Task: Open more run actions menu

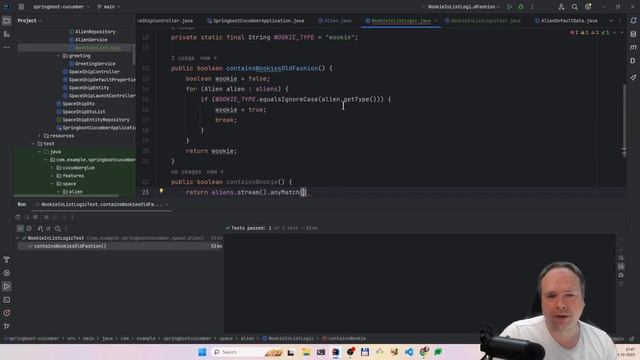Action: click(x=532, y=7)
